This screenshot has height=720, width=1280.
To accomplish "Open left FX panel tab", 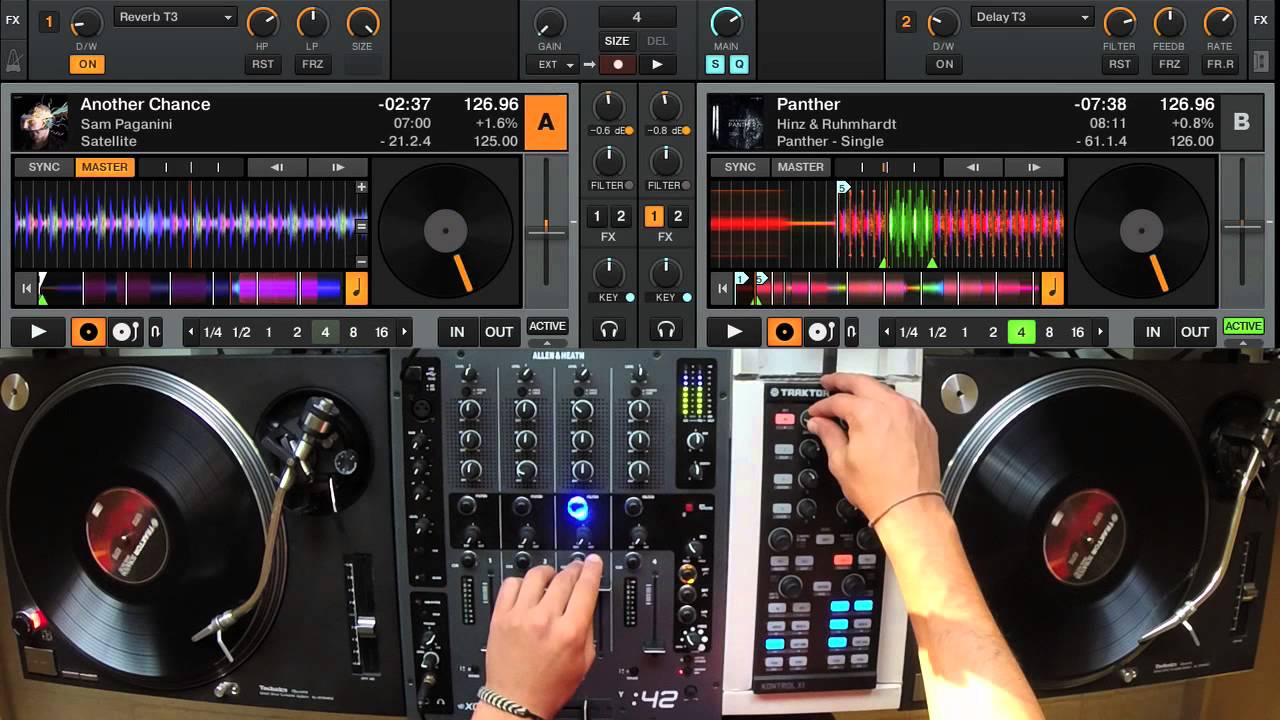I will tap(12, 19).
